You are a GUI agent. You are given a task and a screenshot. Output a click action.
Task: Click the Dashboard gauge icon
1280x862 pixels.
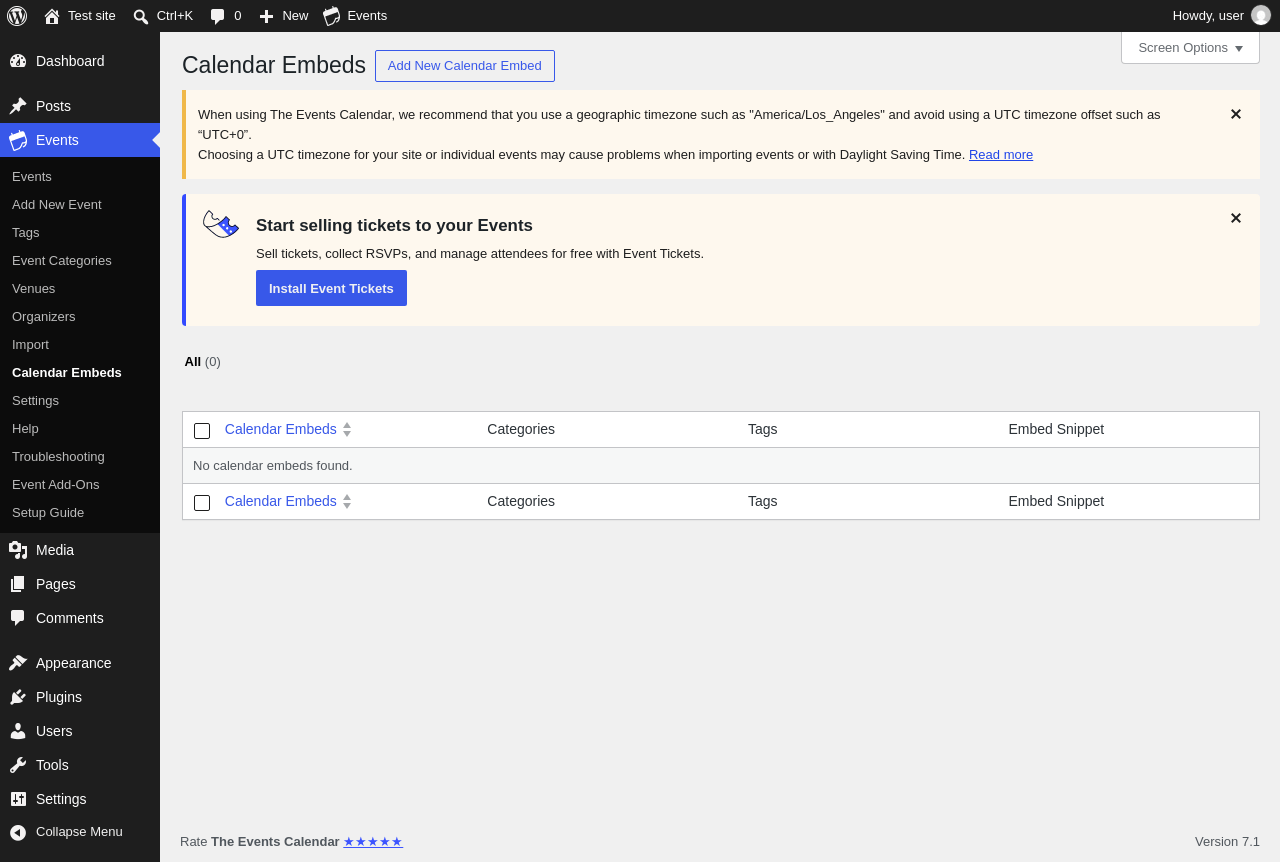pos(18,61)
